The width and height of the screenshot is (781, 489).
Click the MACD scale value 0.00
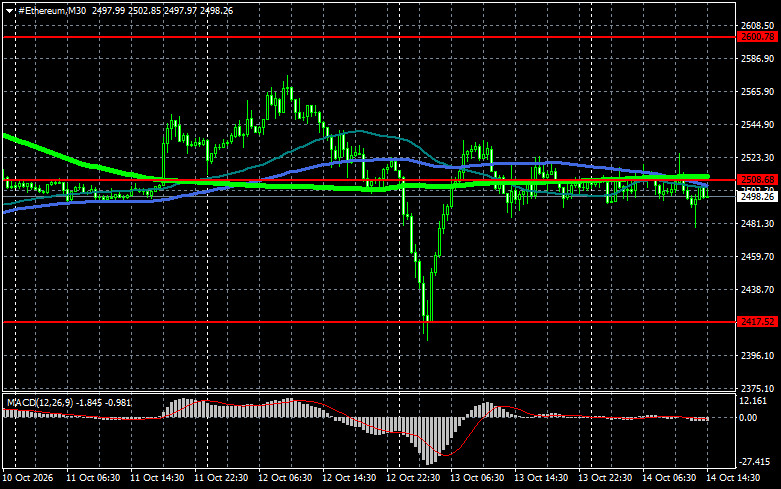(748, 418)
